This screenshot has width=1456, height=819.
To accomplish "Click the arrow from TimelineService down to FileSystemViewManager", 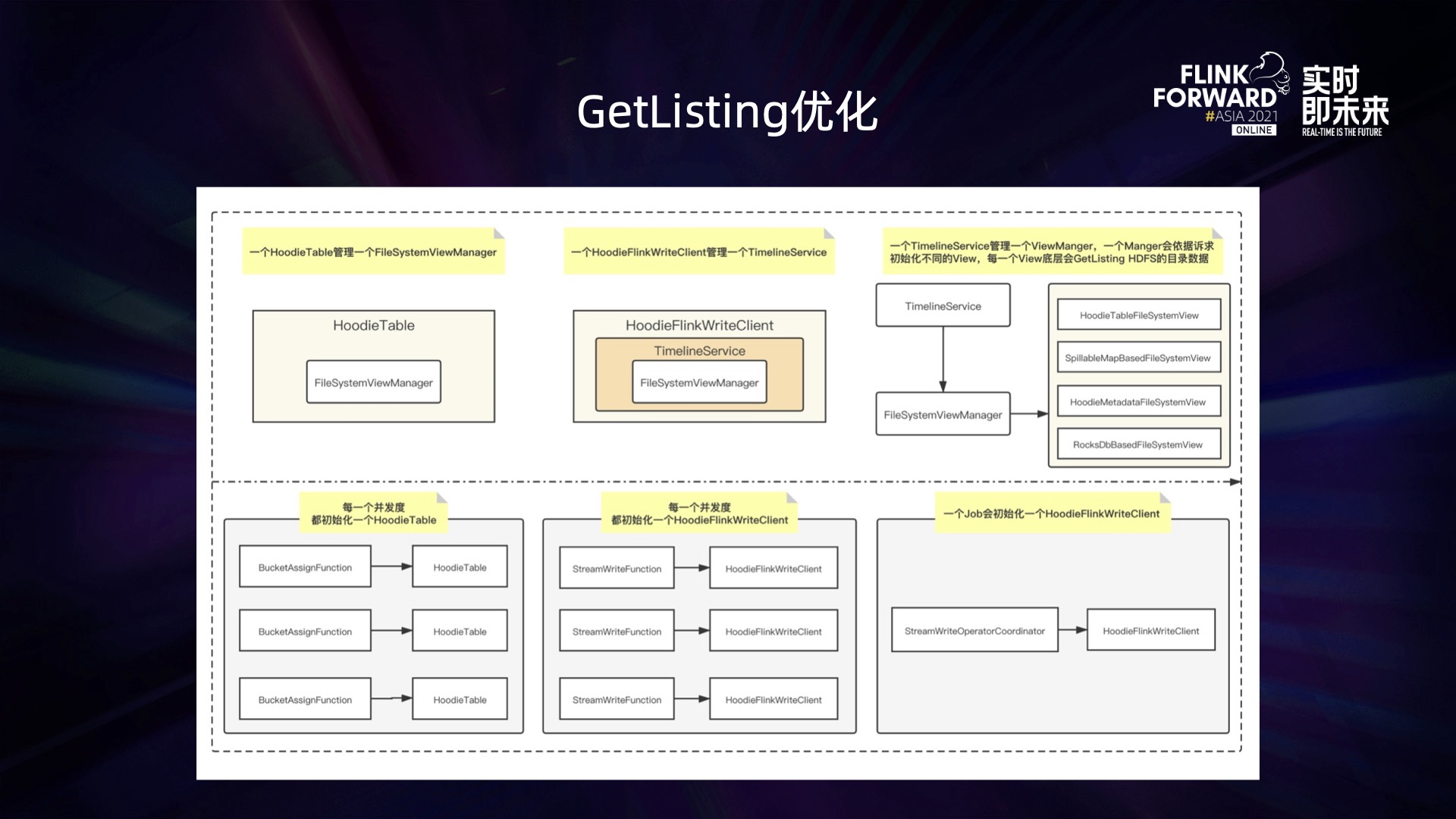I will (x=943, y=359).
